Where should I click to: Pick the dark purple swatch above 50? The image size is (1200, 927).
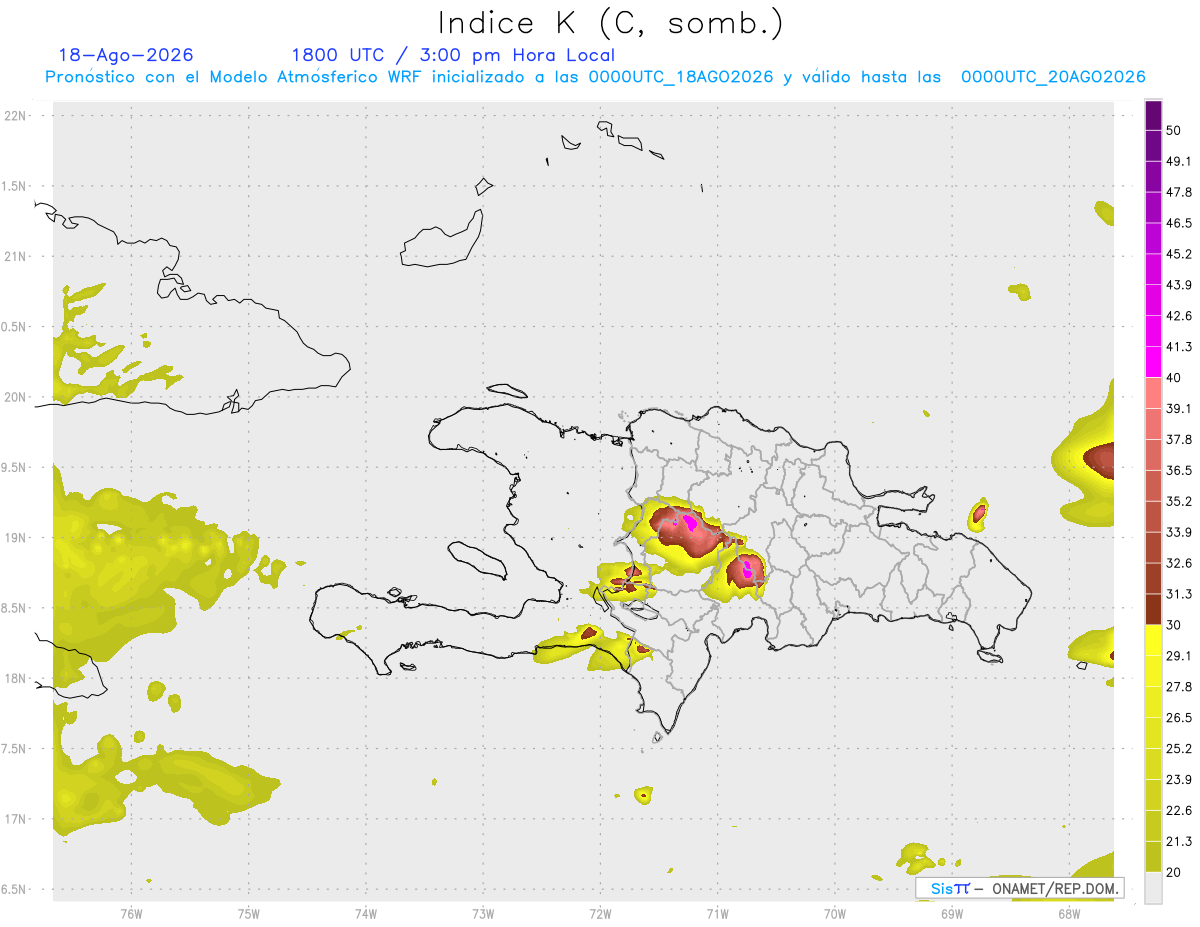point(1153,115)
